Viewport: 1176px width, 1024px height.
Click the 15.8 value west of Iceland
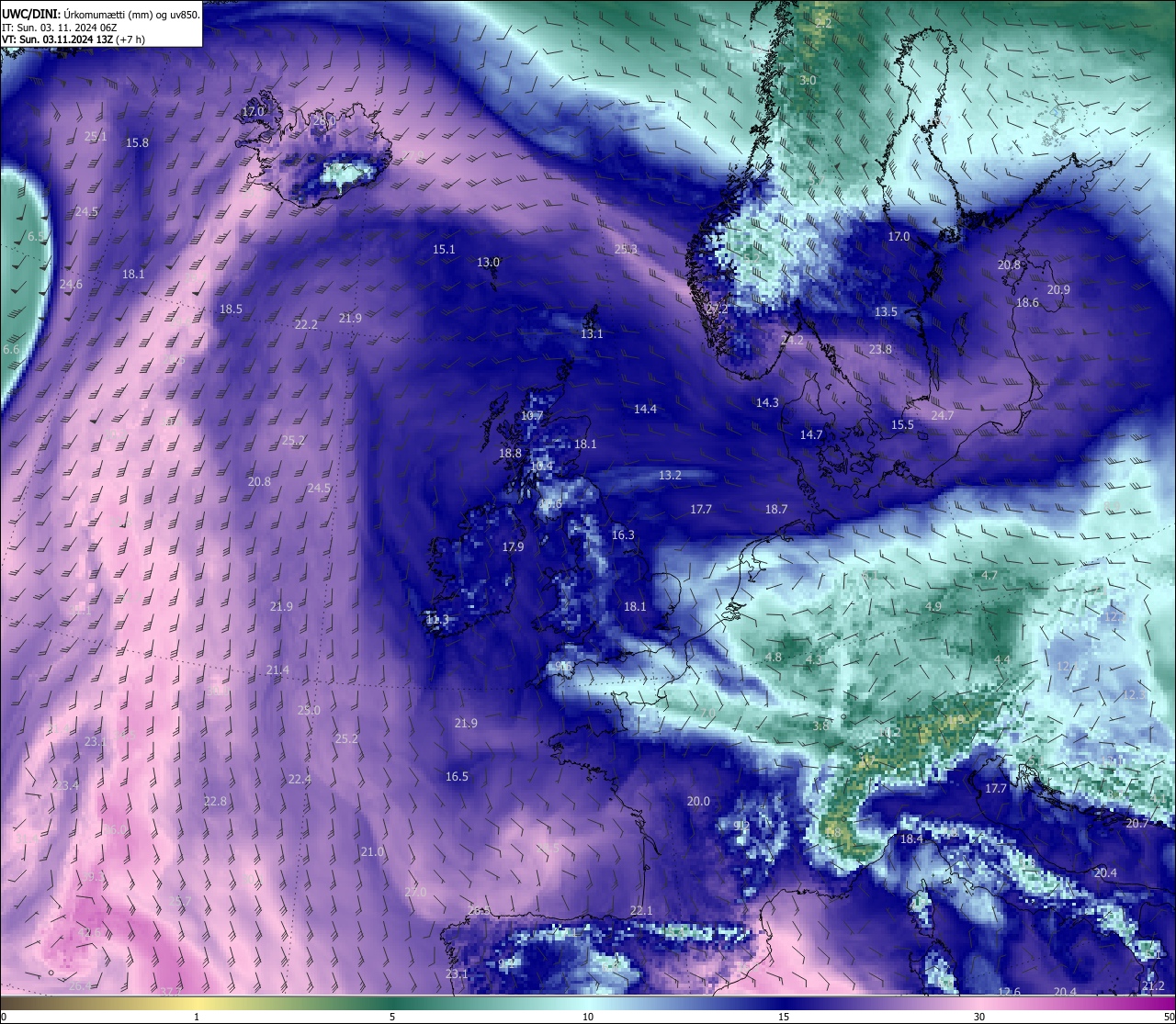point(137,143)
